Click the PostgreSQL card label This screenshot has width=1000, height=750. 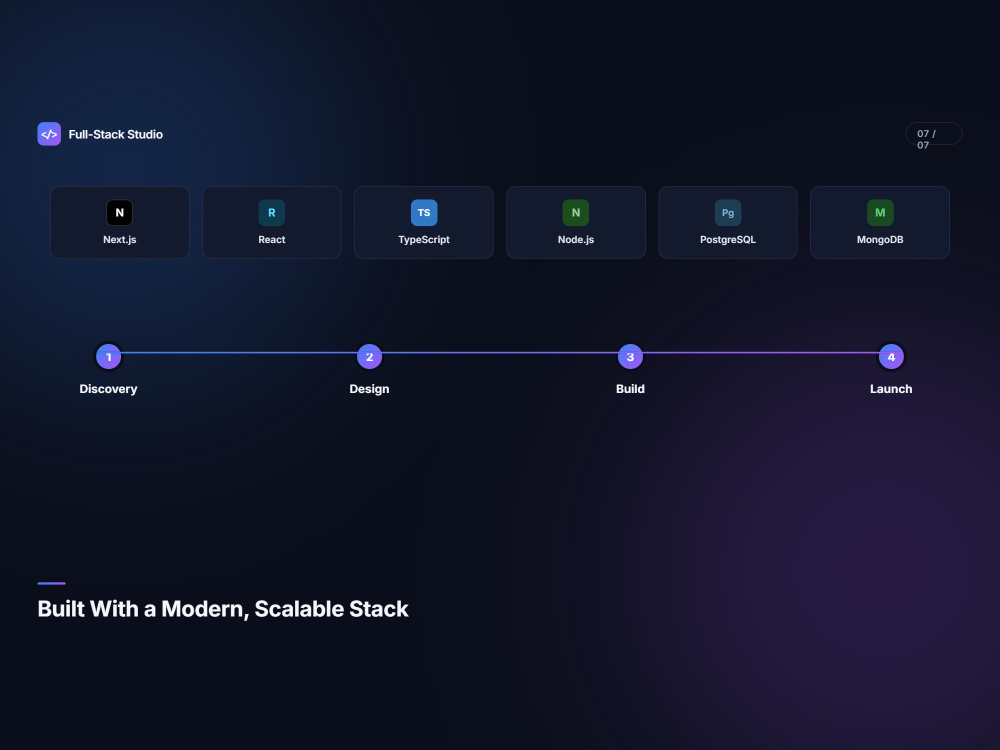(x=728, y=240)
